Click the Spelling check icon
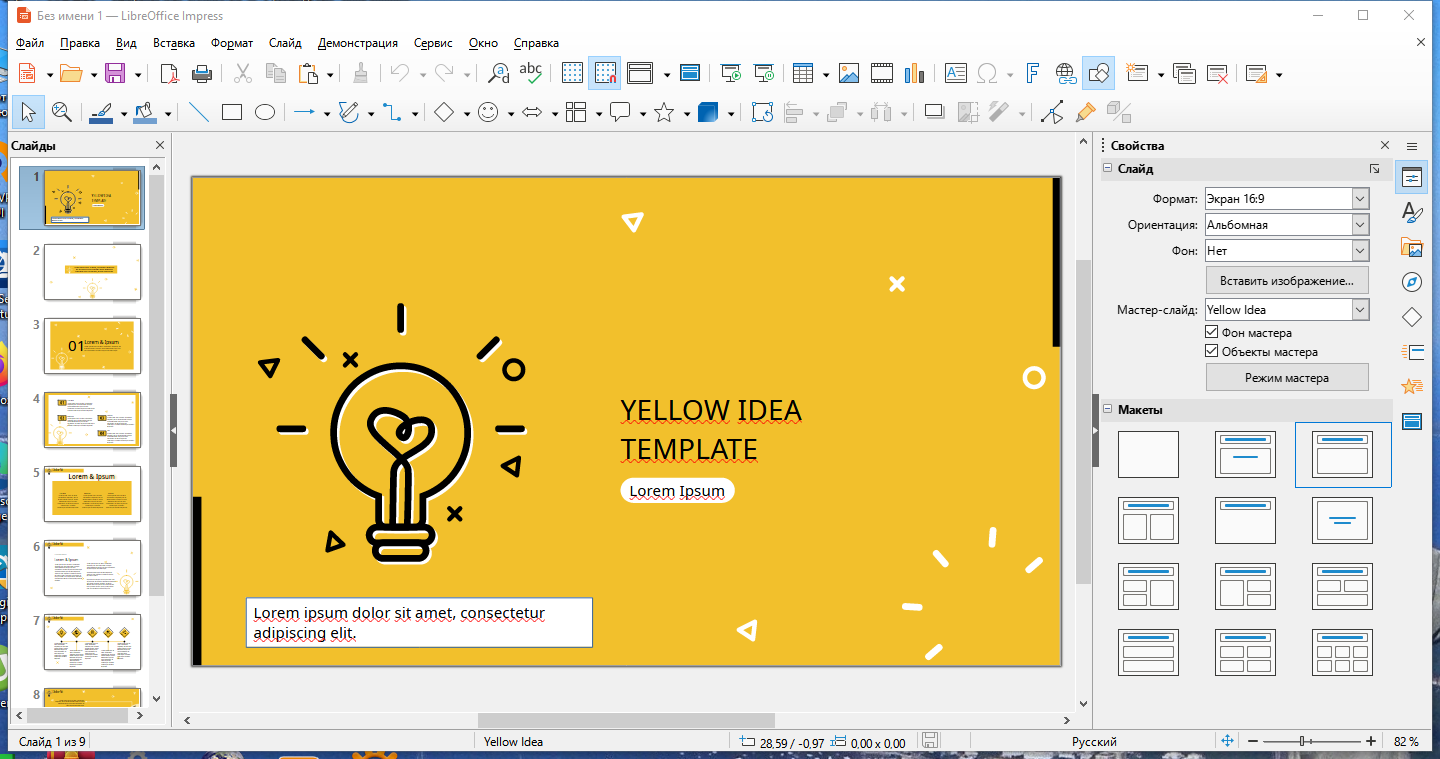This screenshot has height=759, width=1440. click(531, 73)
